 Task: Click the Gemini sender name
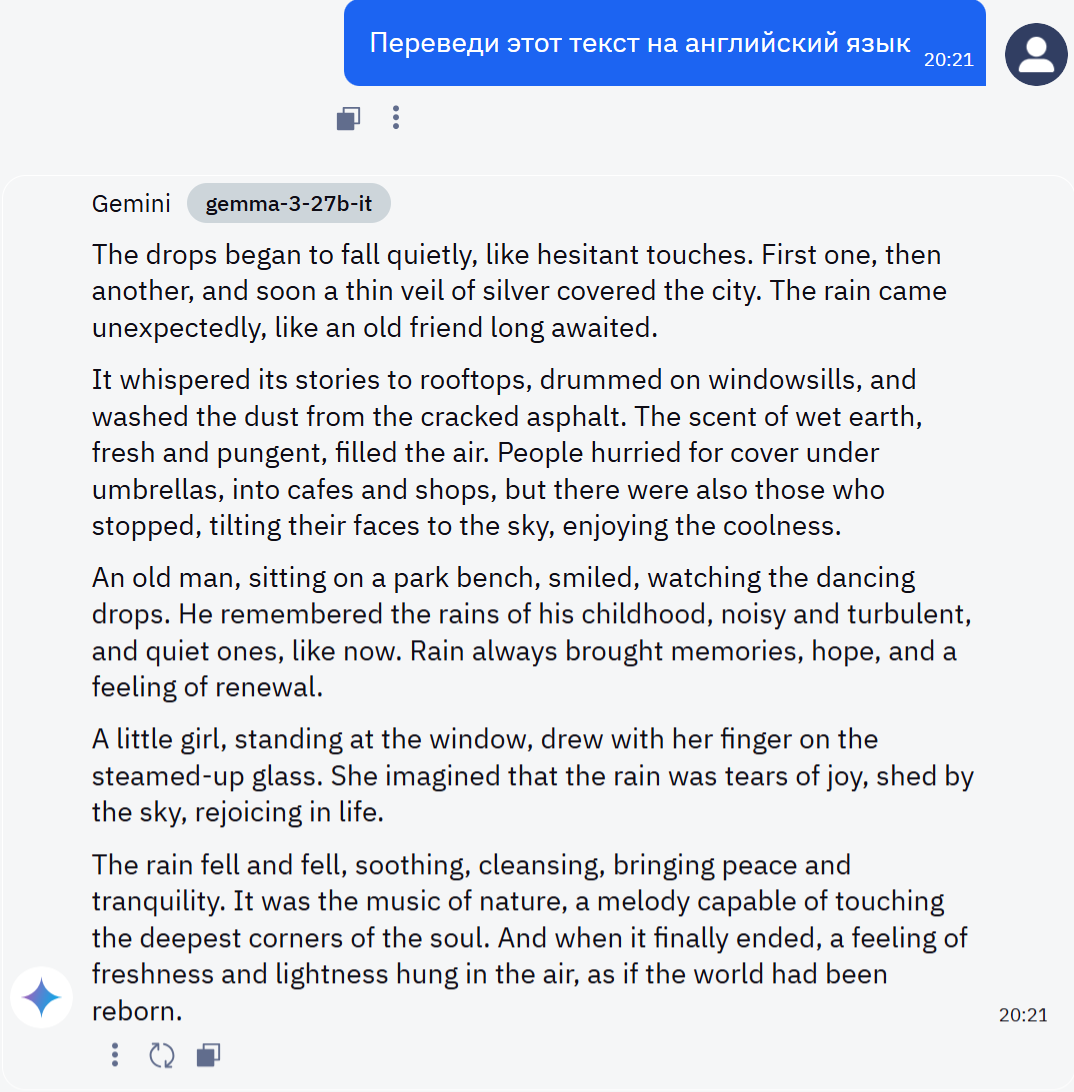[x=131, y=204]
